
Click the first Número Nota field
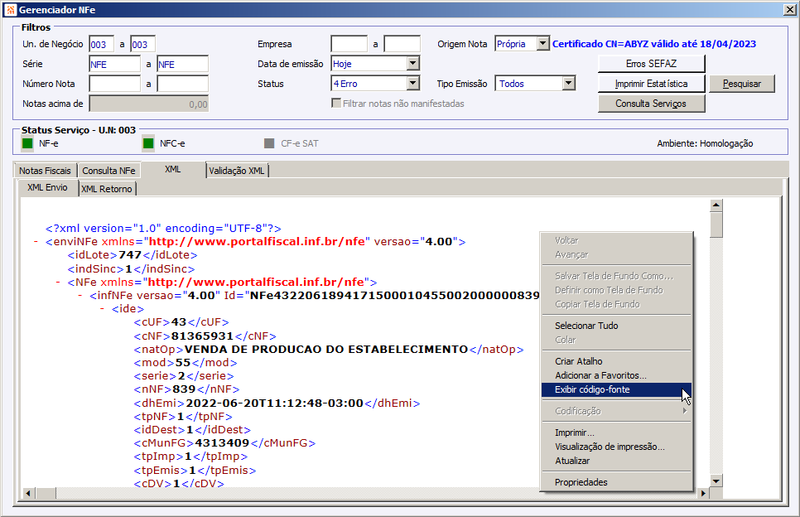click(114, 84)
